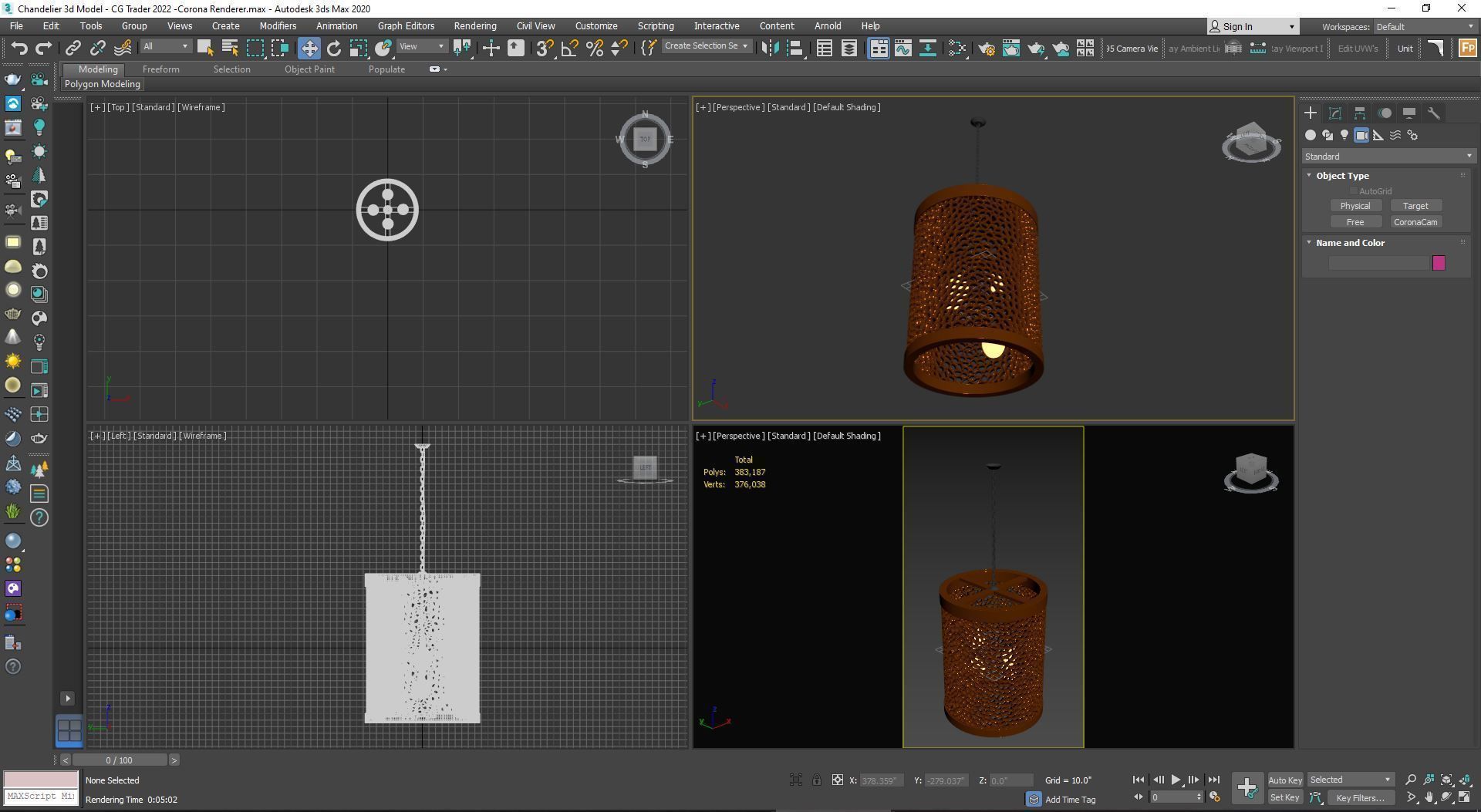Click the Bind to Space Warp icon
This screenshot has width=1481, height=812.
pos(123,48)
